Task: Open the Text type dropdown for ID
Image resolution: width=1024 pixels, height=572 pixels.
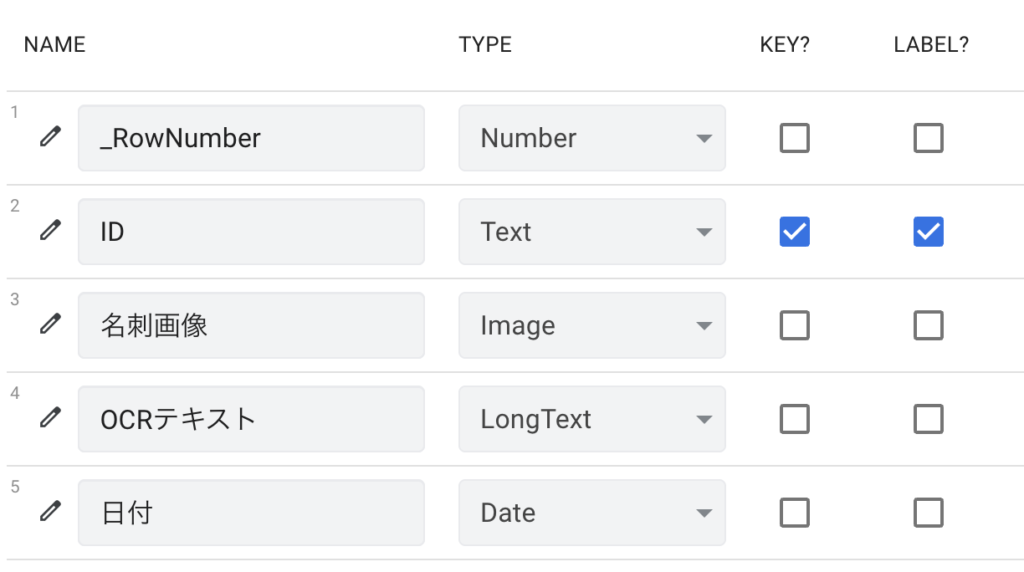Action: (x=592, y=232)
